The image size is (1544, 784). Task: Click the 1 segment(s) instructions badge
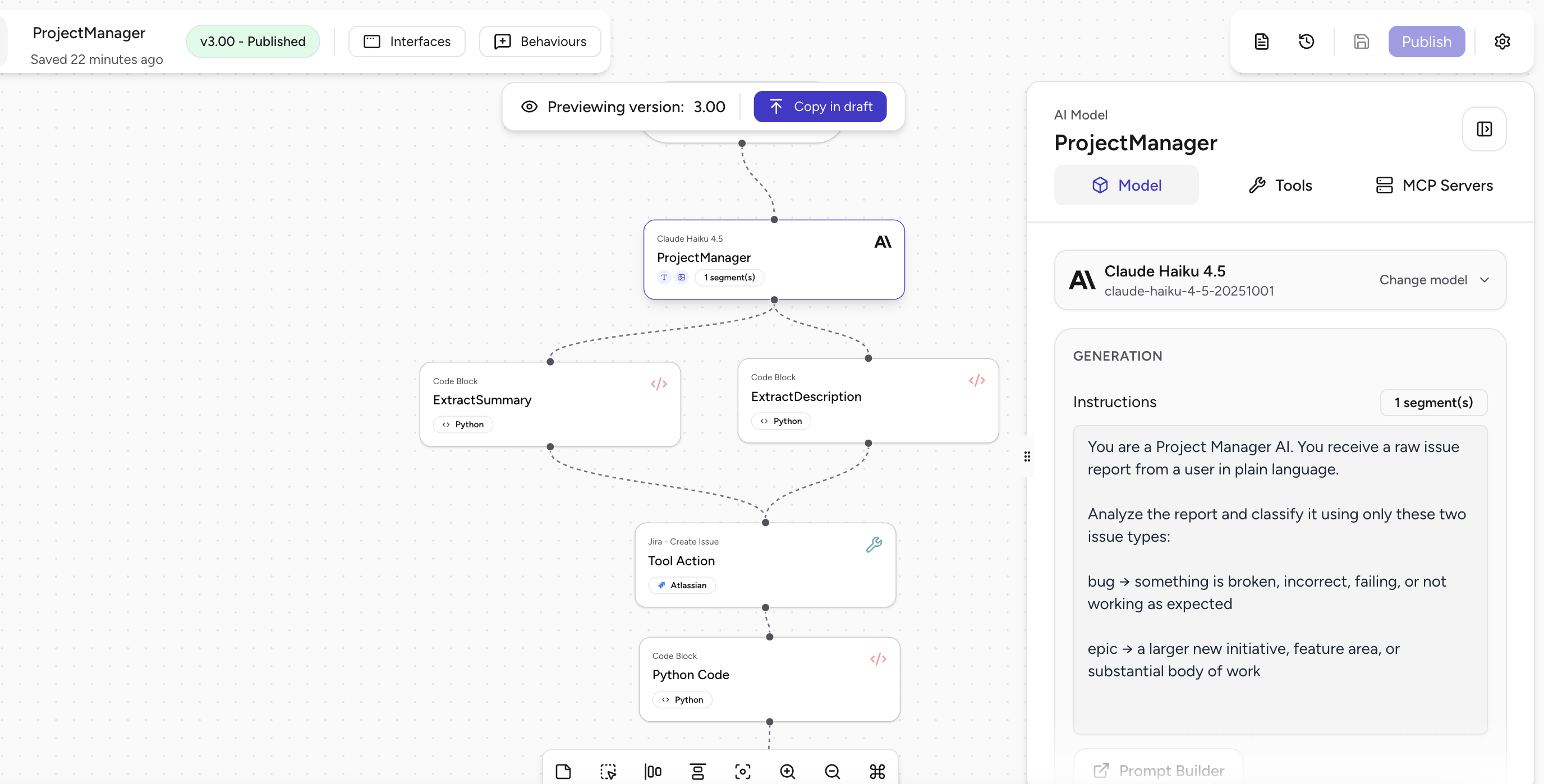coord(1432,403)
